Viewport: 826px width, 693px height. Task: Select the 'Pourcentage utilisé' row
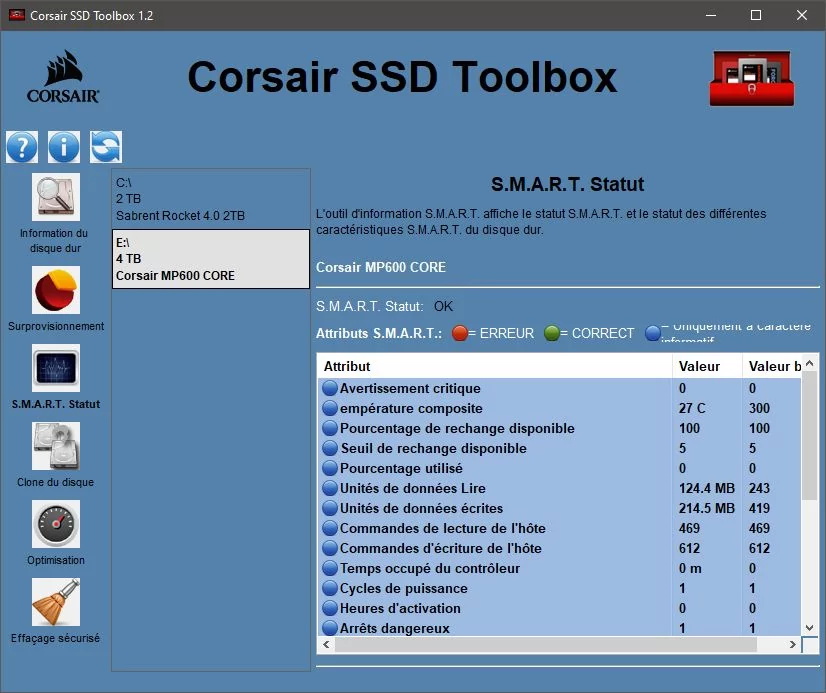(559, 468)
